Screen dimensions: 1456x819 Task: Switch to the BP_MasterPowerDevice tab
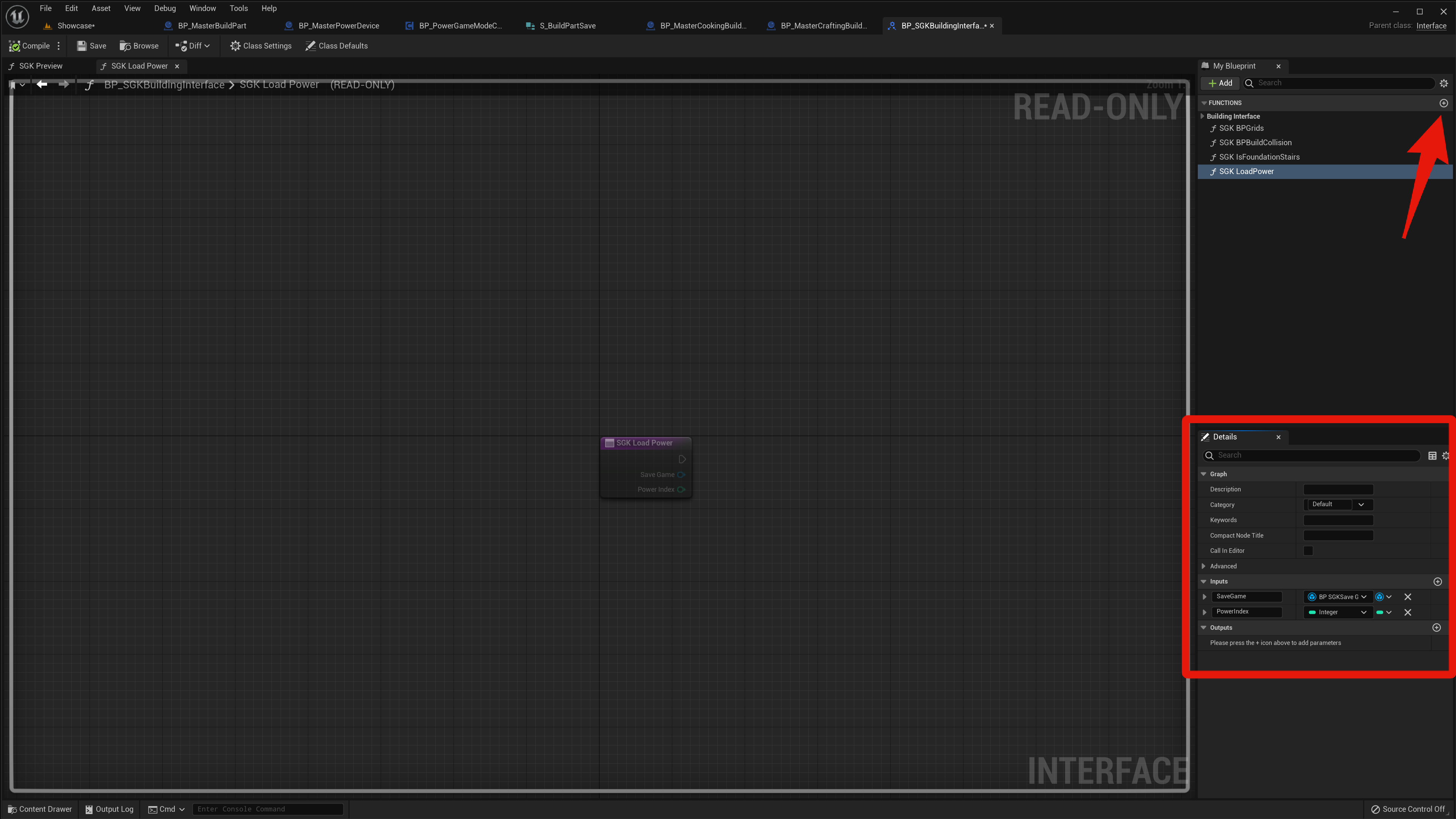tap(338, 25)
